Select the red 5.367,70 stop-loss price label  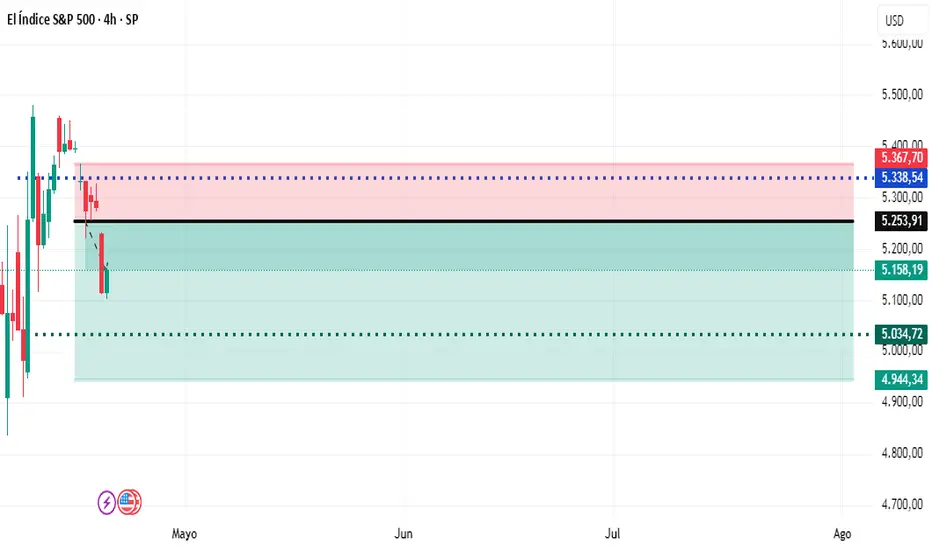click(901, 158)
